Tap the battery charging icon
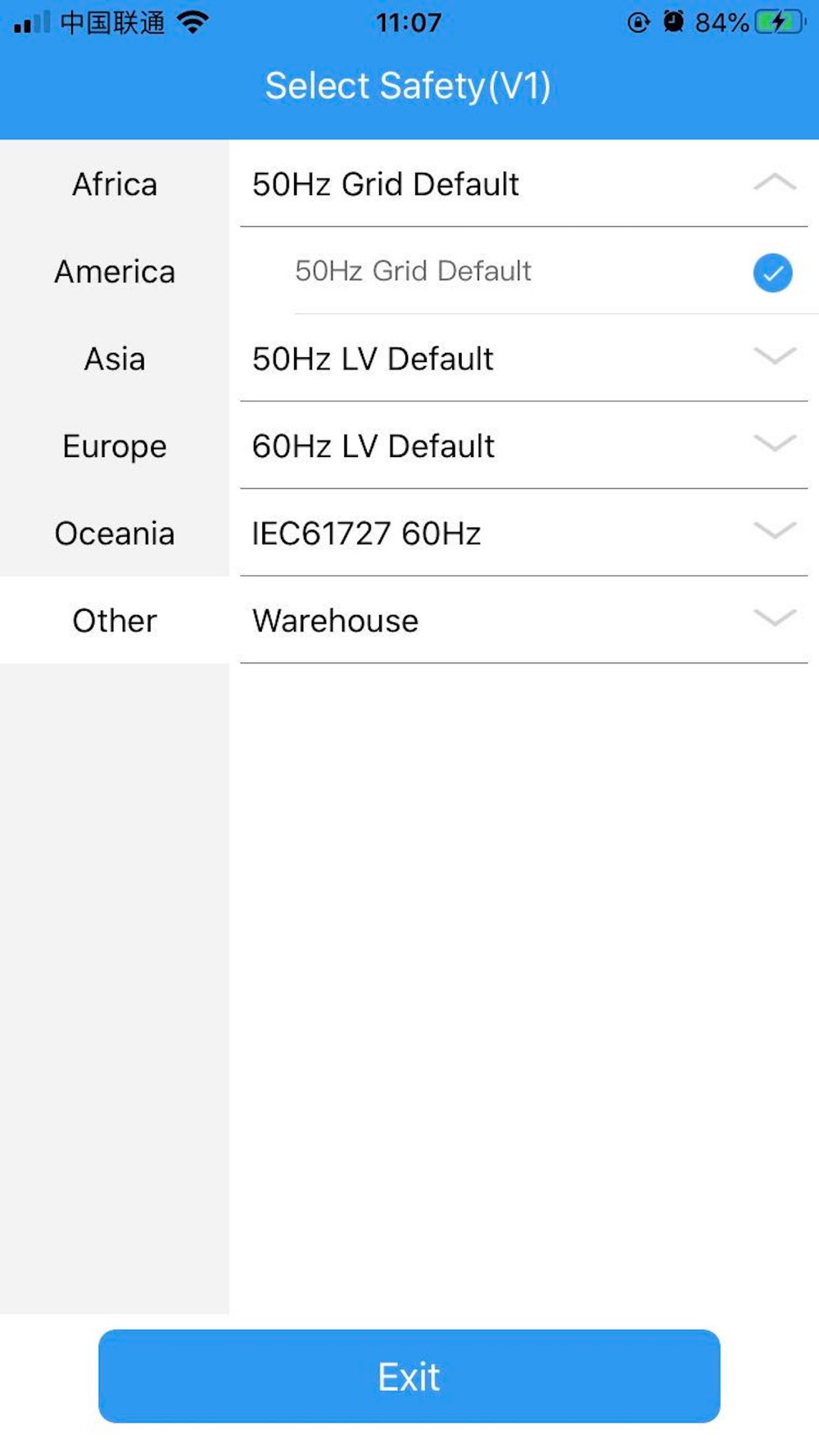Screen dimensions: 819x1456 coord(779,22)
